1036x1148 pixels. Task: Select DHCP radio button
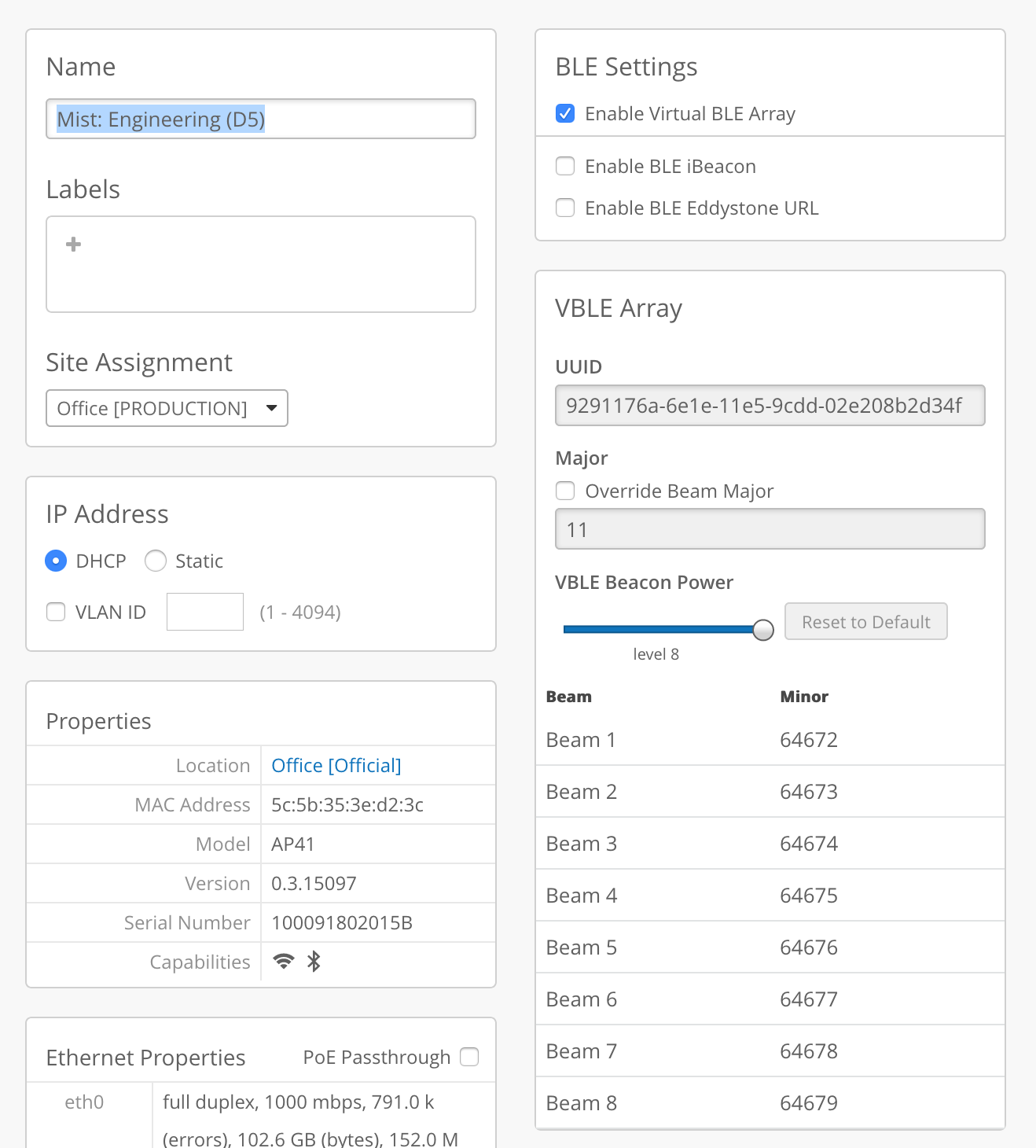coord(56,561)
